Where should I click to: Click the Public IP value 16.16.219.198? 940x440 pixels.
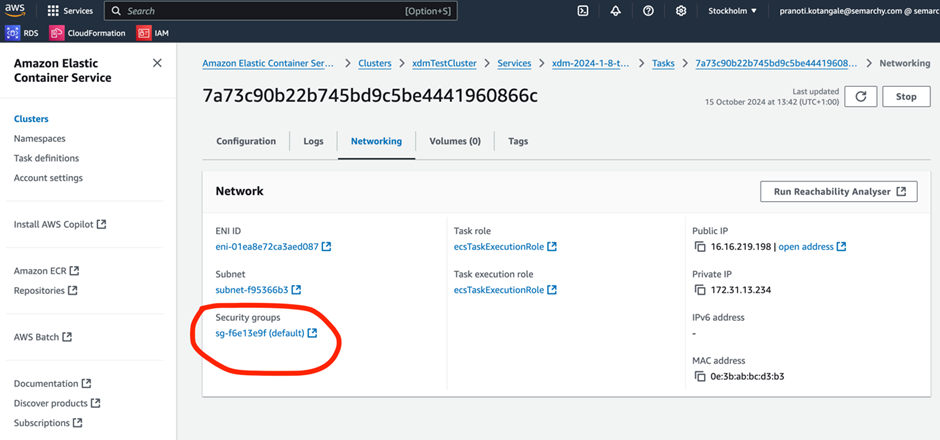click(x=740, y=246)
